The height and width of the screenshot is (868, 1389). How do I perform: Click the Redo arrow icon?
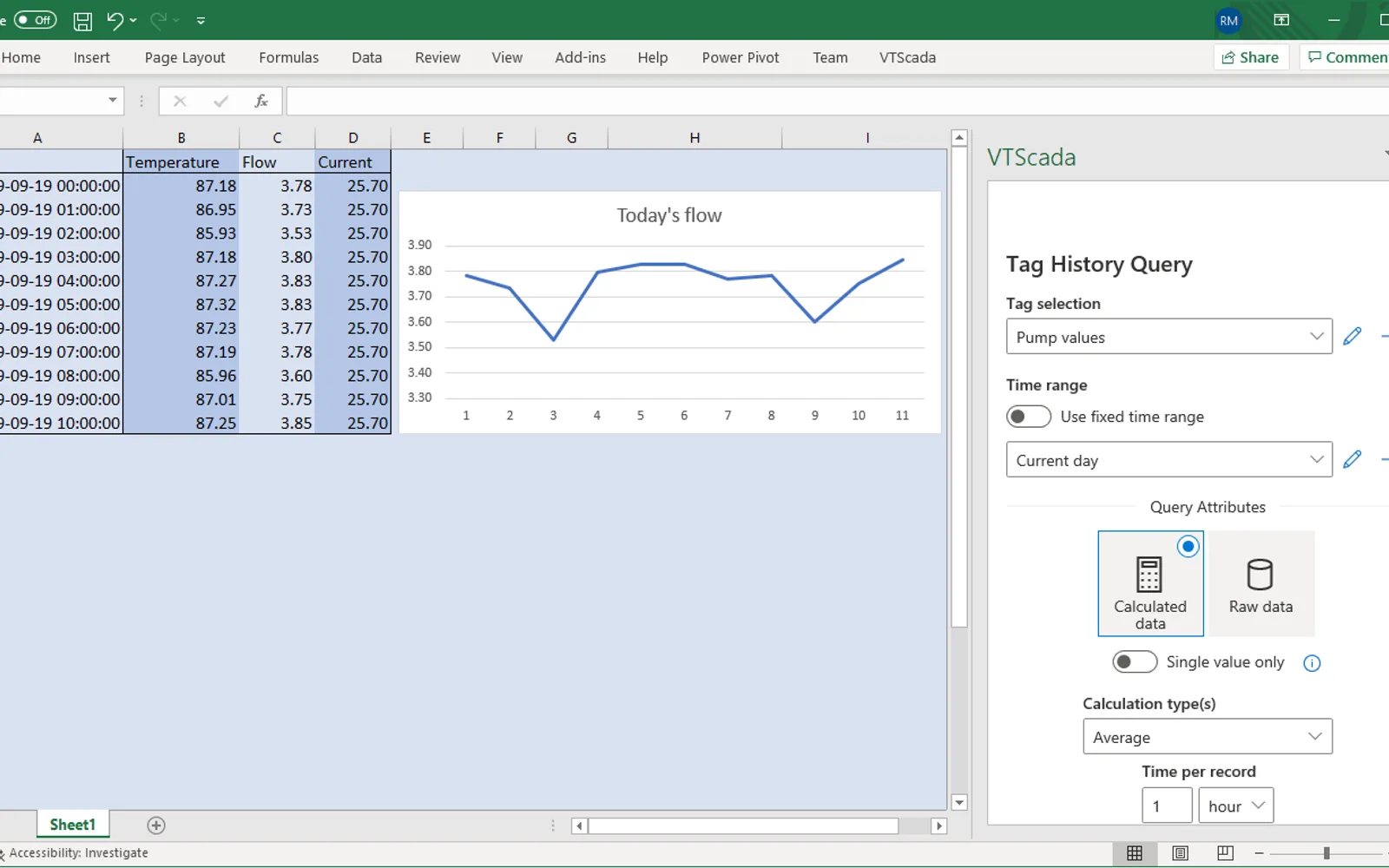pyautogui.click(x=158, y=20)
